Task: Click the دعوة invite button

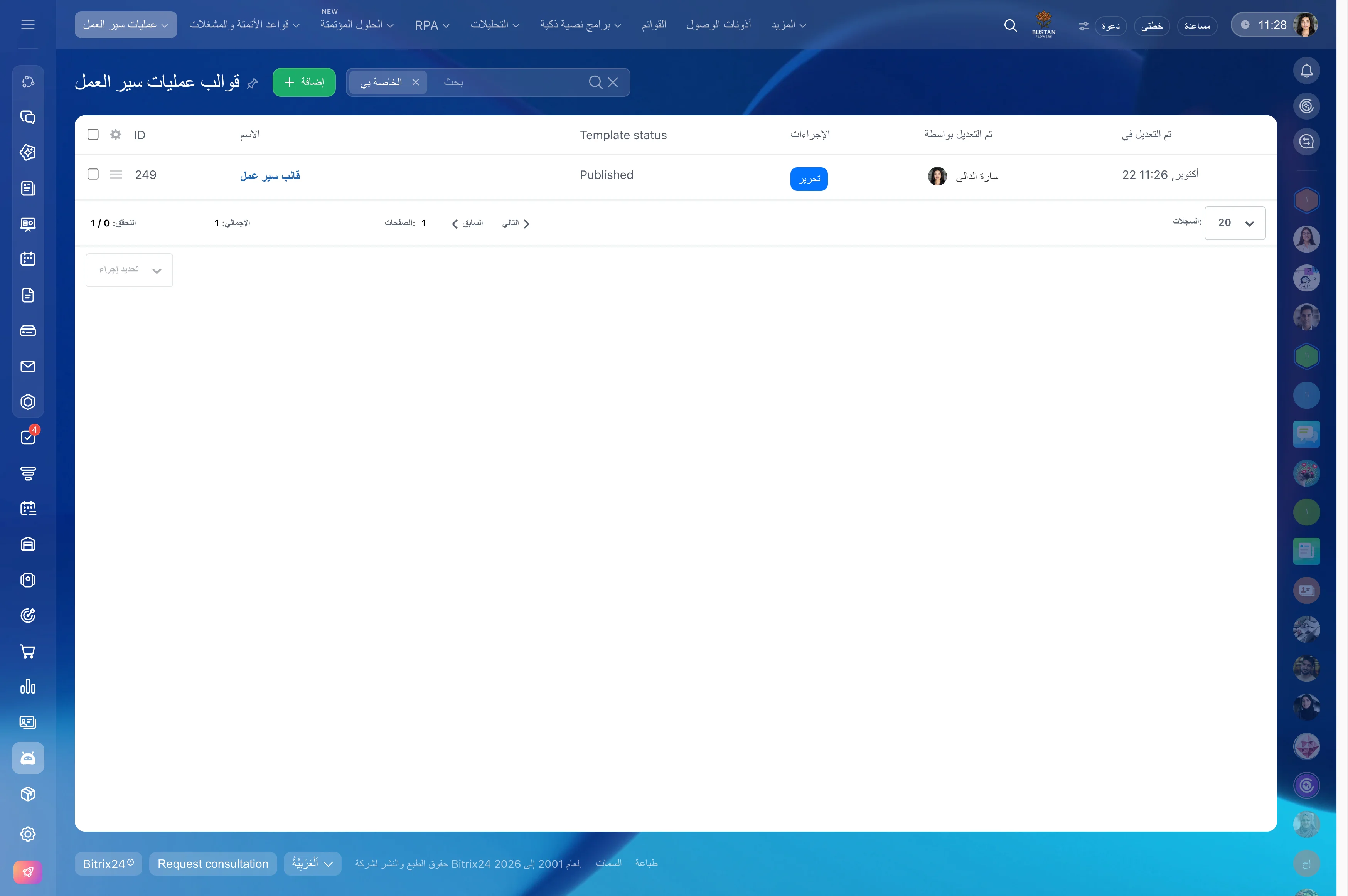Action: coord(1110,26)
